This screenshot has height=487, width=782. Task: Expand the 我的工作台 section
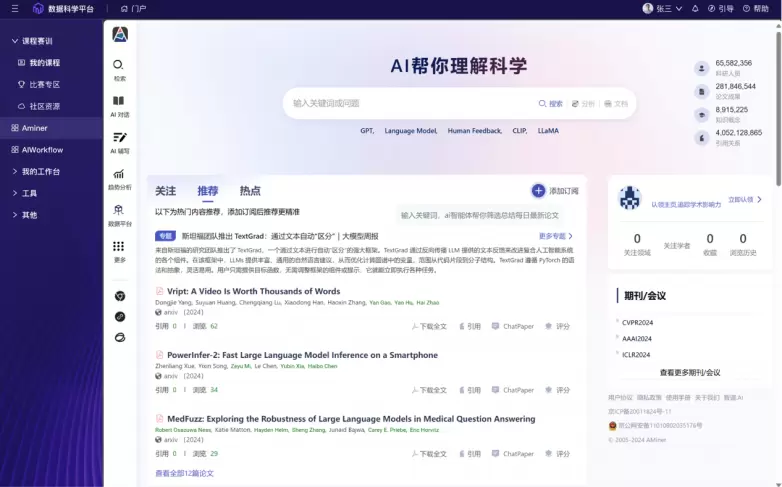click(x=14, y=171)
